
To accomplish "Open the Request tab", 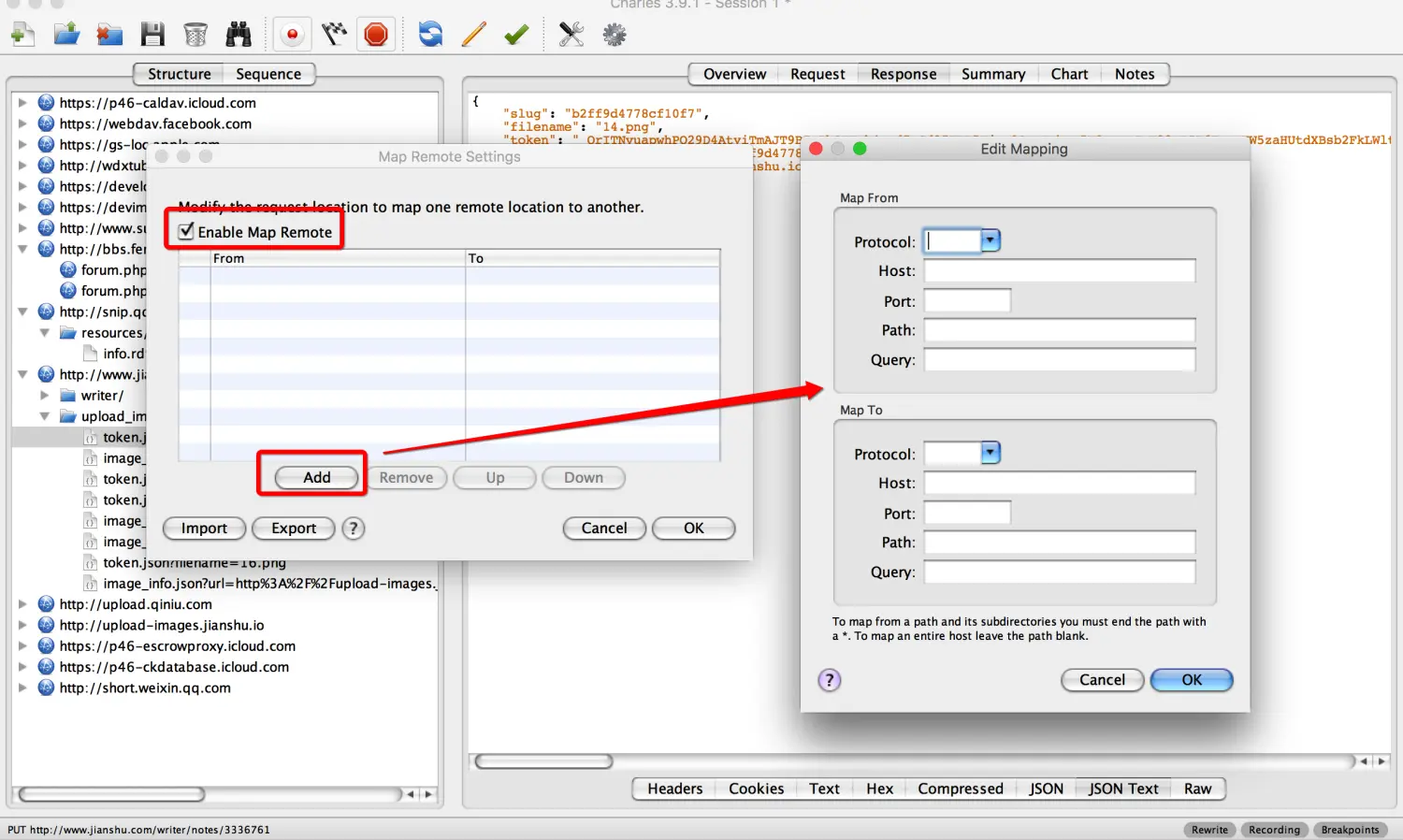I will pyautogui.click(x=817, y=74).
